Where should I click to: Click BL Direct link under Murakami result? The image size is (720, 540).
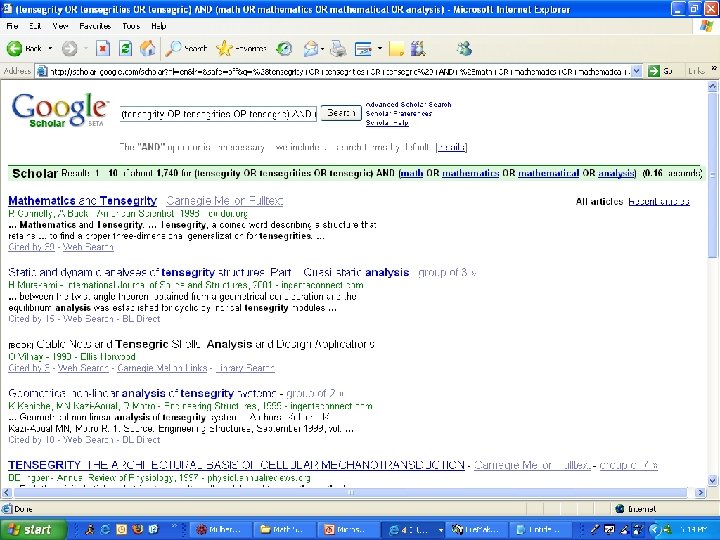tap(141, 319)
